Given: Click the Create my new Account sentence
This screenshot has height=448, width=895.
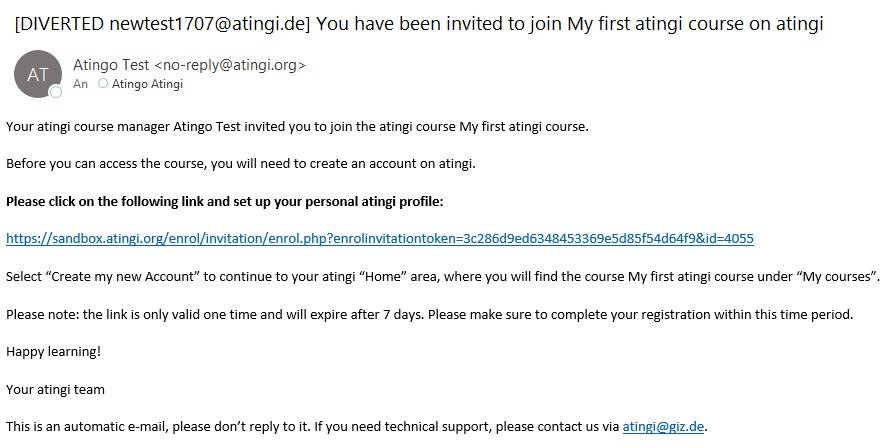Looking at the screenshot, I should click(x=442, y=277).
